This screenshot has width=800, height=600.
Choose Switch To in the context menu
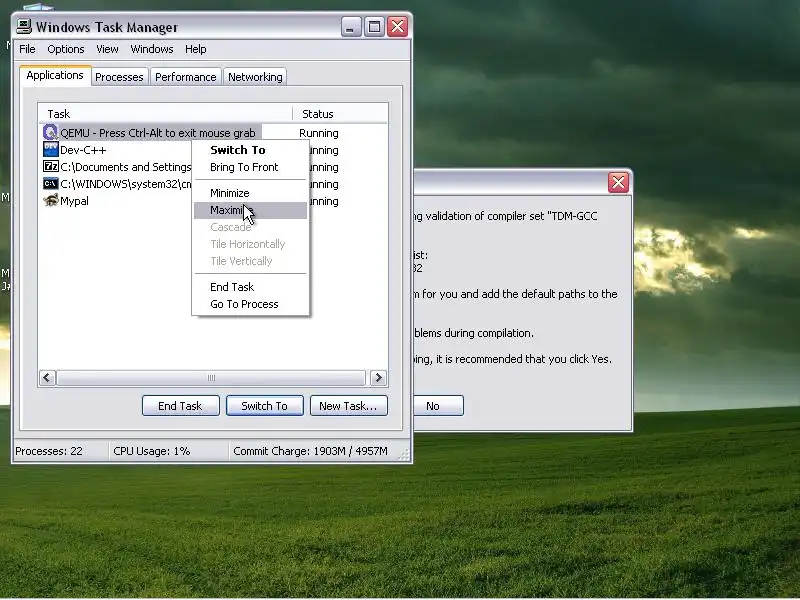coord(250,150)
